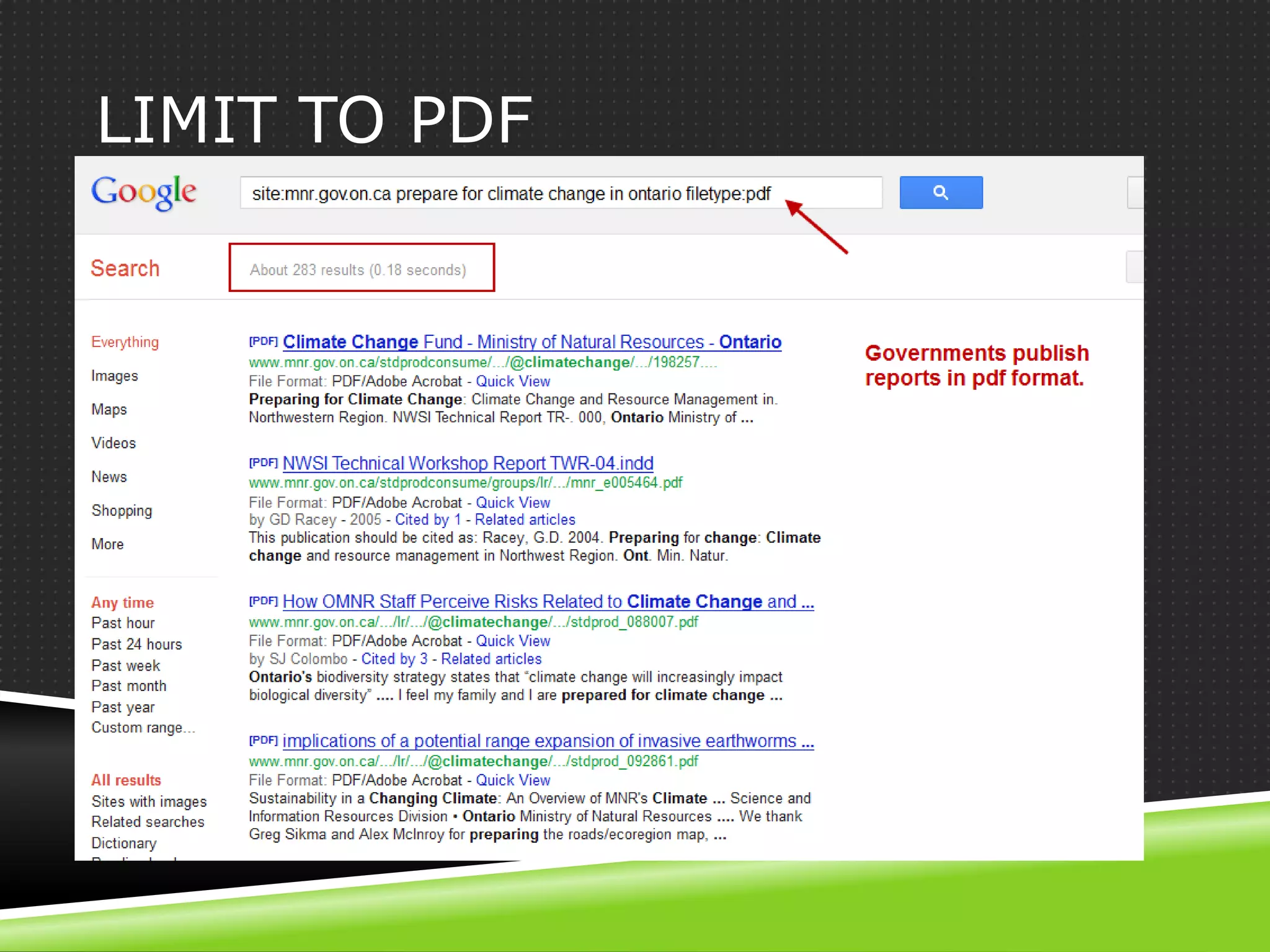
Task: Select Any time filter
Action: point(122,602)
